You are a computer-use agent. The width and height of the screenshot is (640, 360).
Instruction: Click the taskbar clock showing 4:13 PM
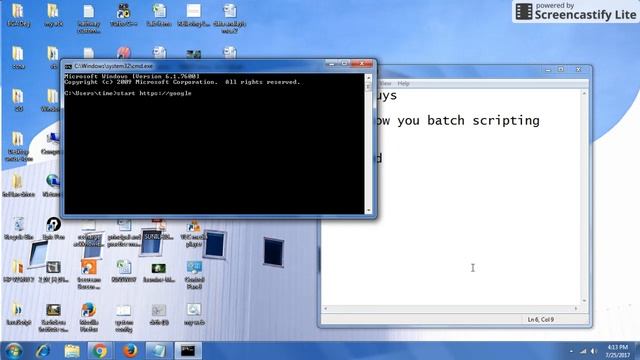pos(617,351)
